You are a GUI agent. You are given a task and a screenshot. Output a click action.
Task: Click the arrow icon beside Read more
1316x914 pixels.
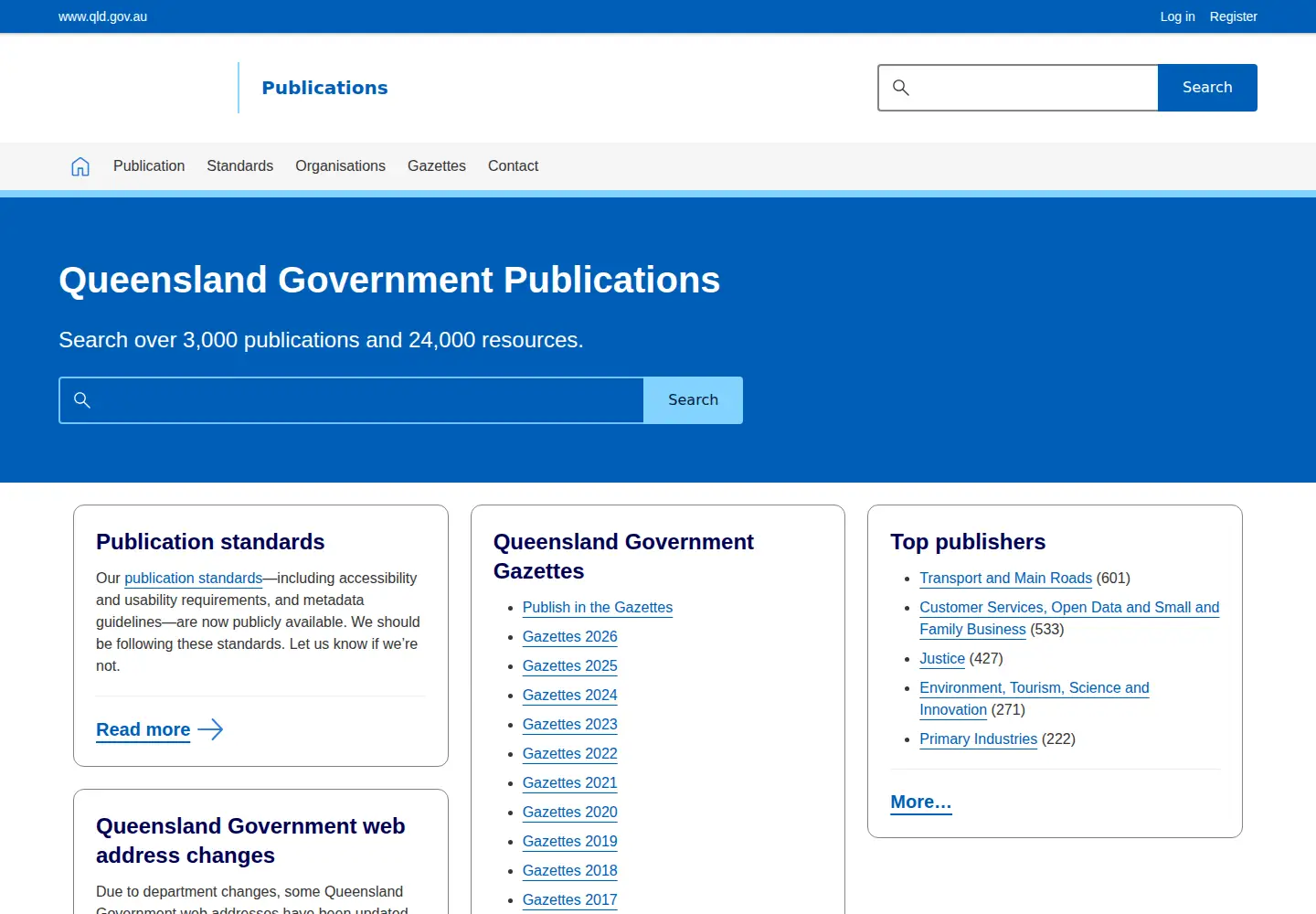[210, 729]
